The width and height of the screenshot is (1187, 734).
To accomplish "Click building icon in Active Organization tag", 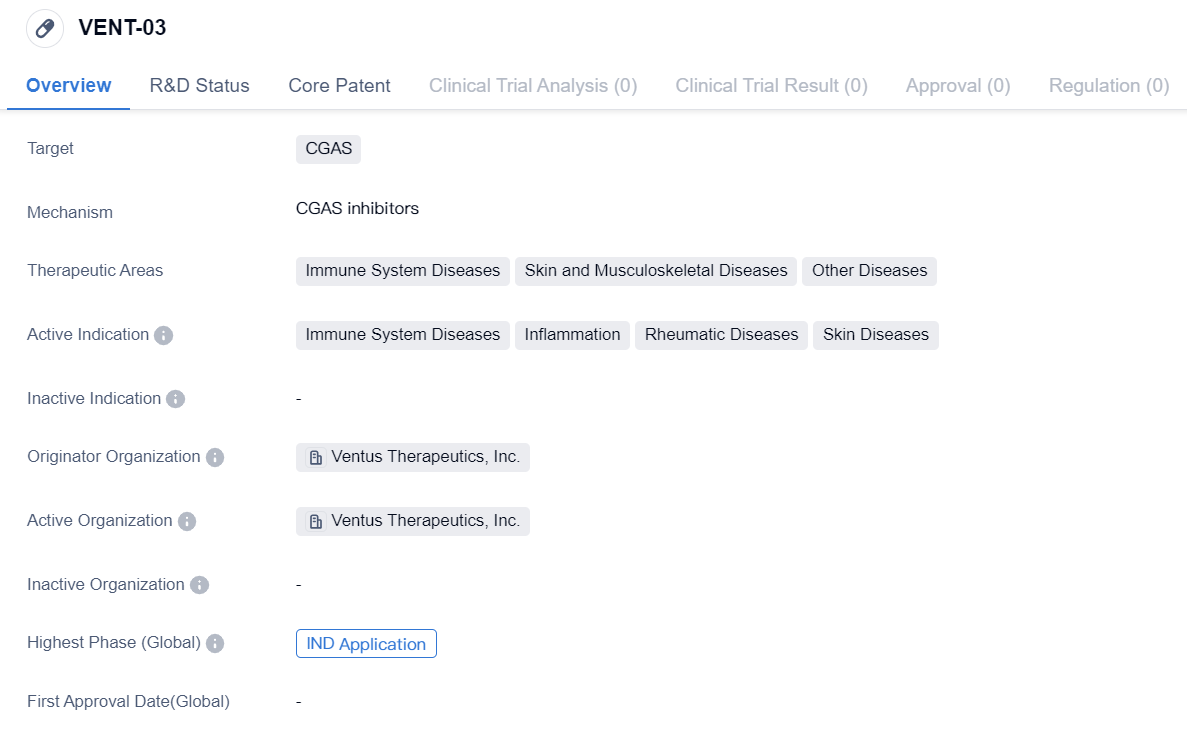I will point(316,522).
